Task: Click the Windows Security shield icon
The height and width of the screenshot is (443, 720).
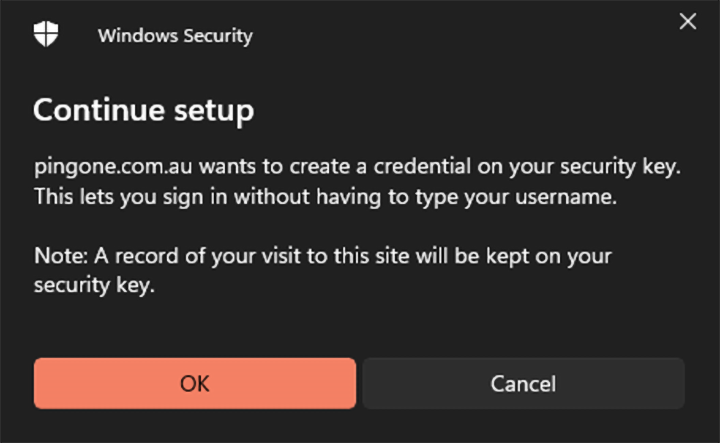Action: [x=46, y=35]
